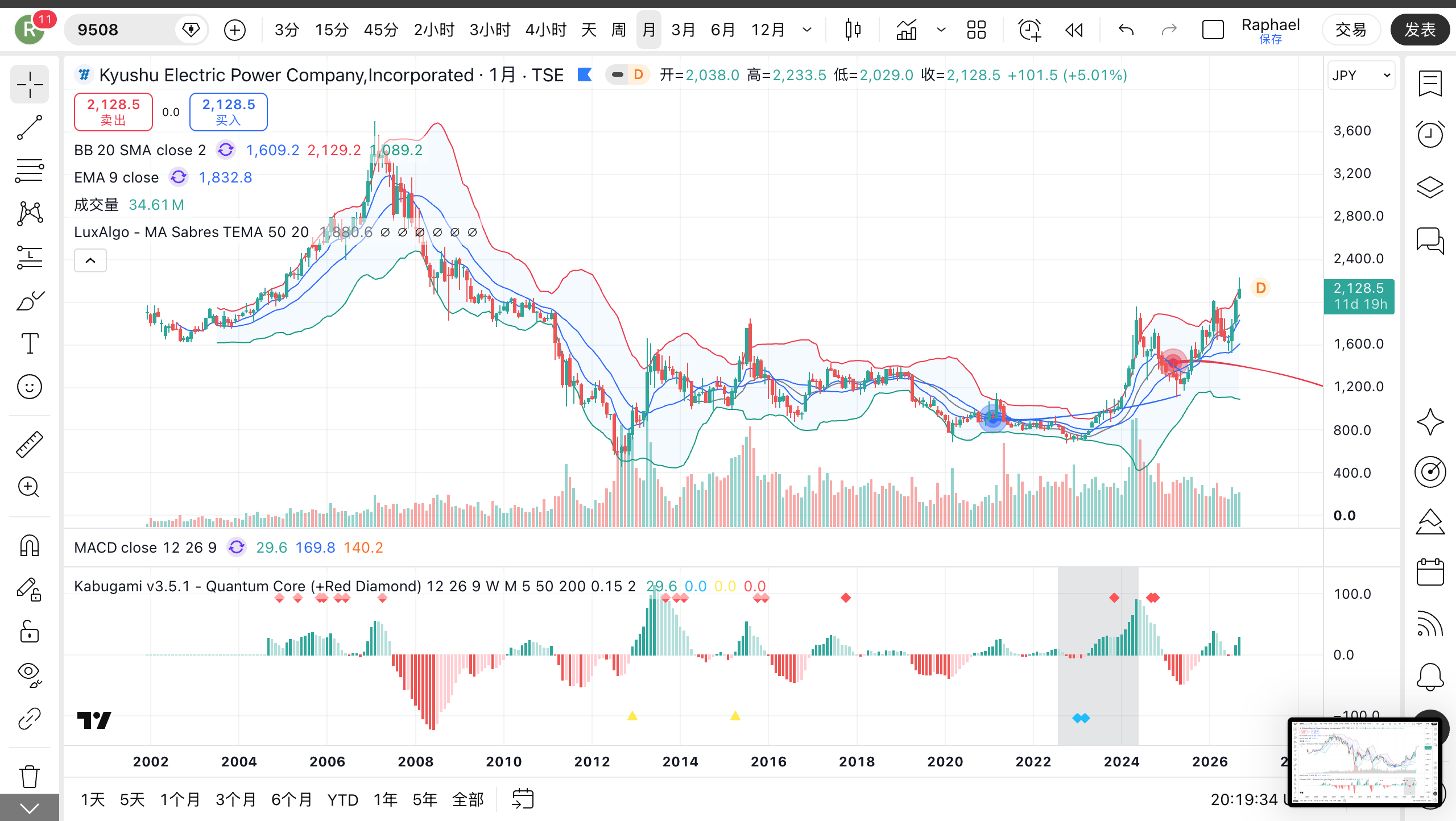Redo the chart action
The height and width of the screenshot is (821, 1456).
click(1169, 30)
